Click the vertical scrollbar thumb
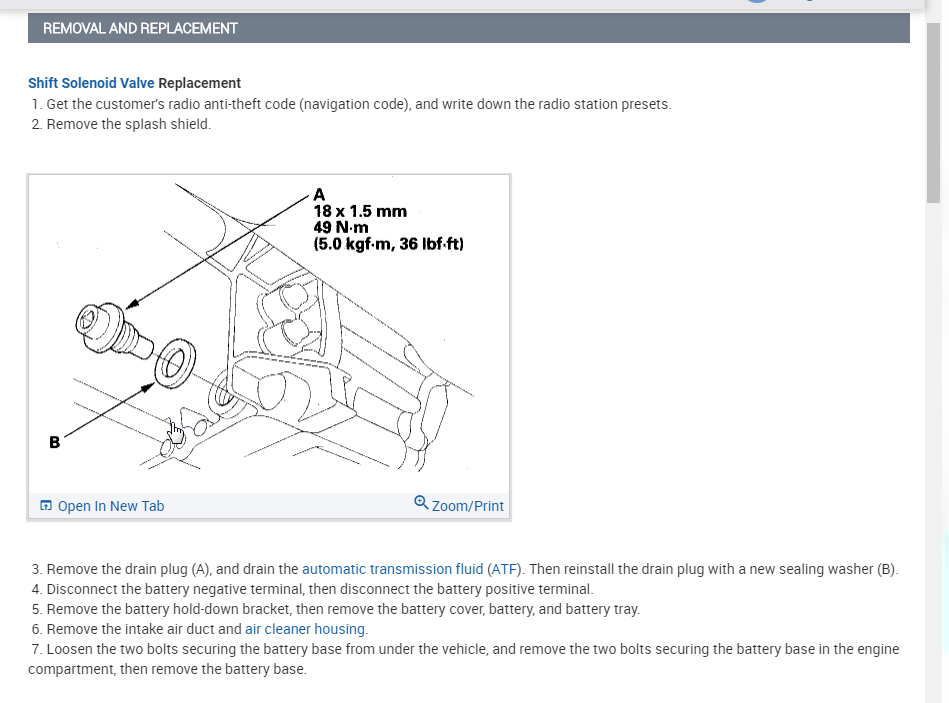The image size is (949, 703). tap(933, 115)
